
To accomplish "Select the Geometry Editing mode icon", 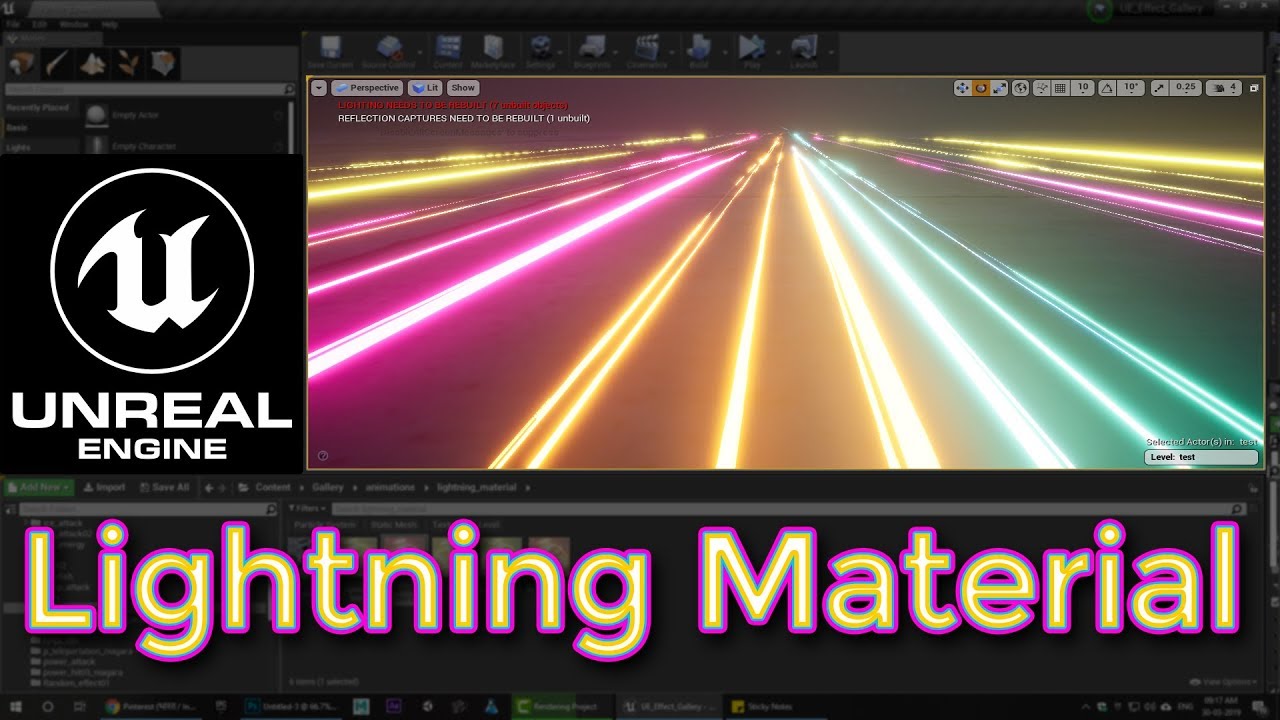I will click(164, 64).
